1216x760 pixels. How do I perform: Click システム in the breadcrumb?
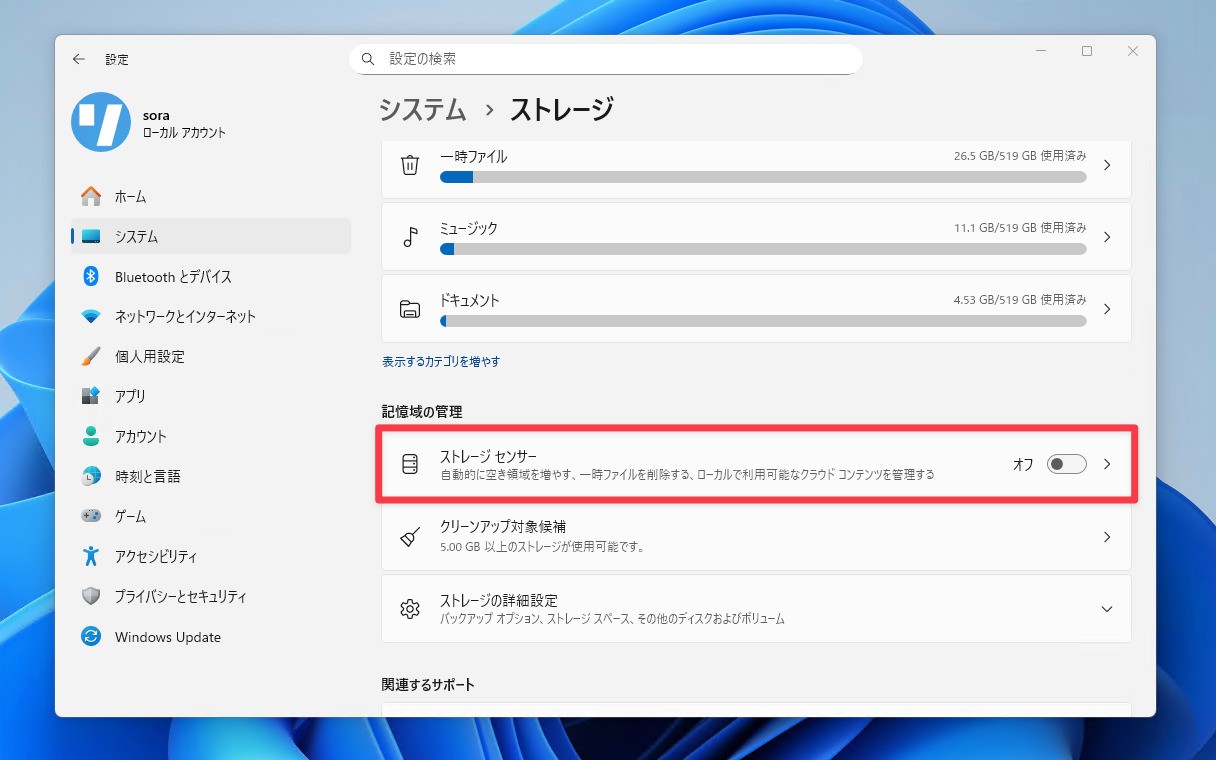422,110
